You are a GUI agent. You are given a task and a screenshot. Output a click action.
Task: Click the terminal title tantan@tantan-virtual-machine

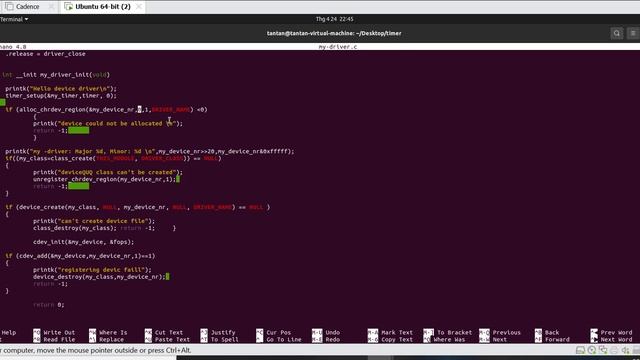[334, 33]
